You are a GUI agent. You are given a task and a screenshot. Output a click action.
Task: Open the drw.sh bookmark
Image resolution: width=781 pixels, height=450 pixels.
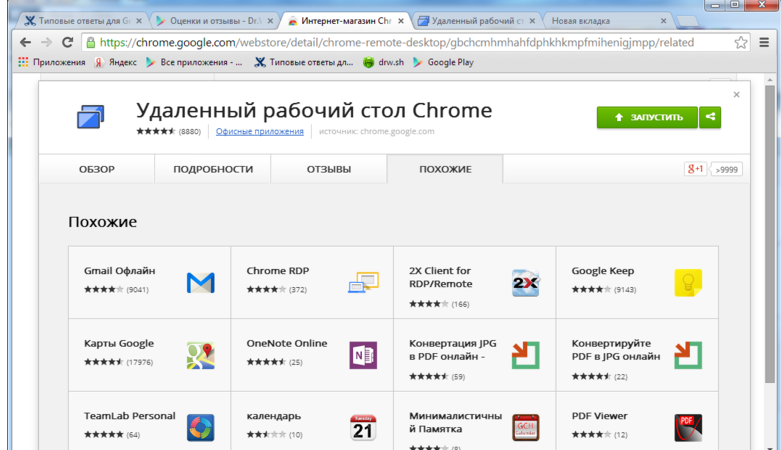pos(384,62)
